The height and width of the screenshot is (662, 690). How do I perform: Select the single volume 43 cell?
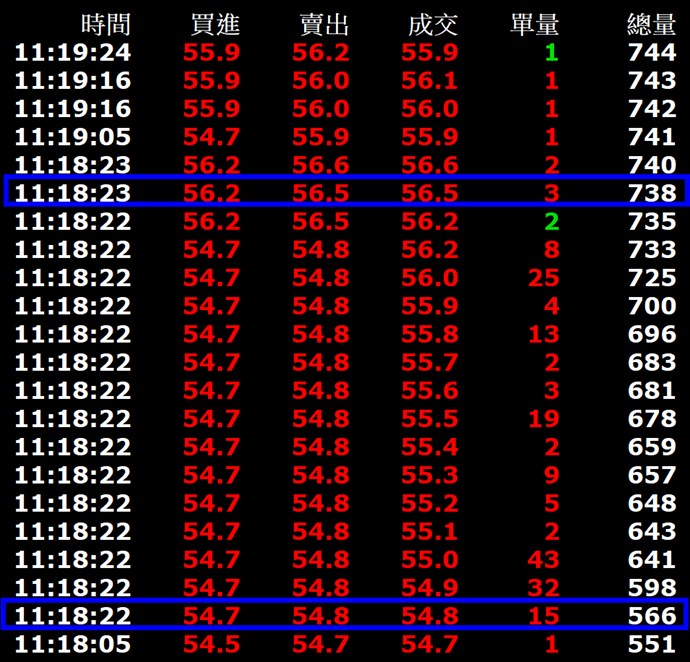(544, 559)
